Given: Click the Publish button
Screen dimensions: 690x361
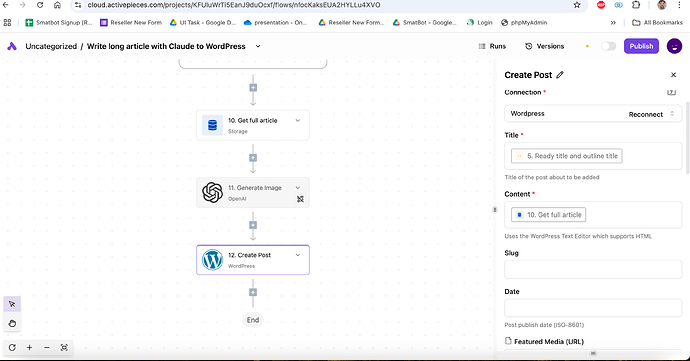Looking at the screenshot, I should coord(641,46).
